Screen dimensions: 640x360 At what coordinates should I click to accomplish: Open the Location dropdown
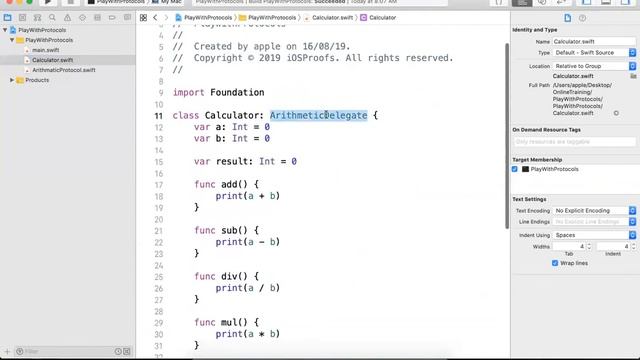594,66
